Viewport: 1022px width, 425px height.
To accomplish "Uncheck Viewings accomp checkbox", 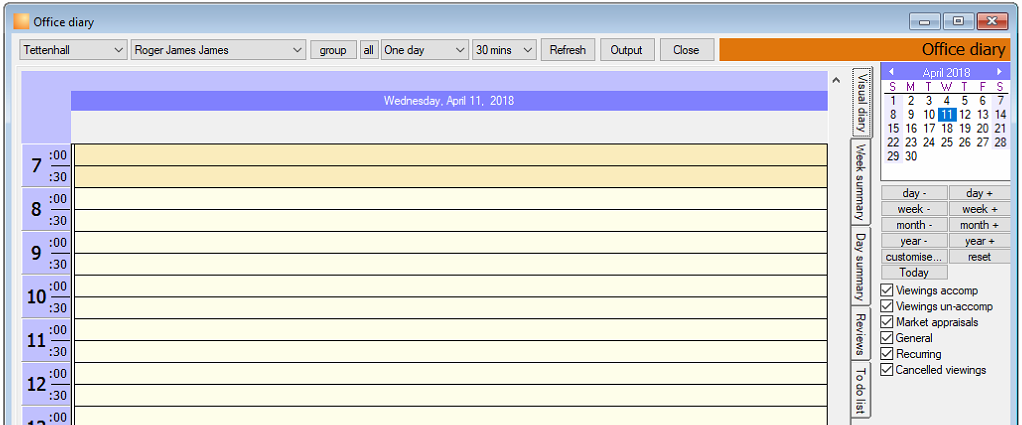I will pos(886,290).
